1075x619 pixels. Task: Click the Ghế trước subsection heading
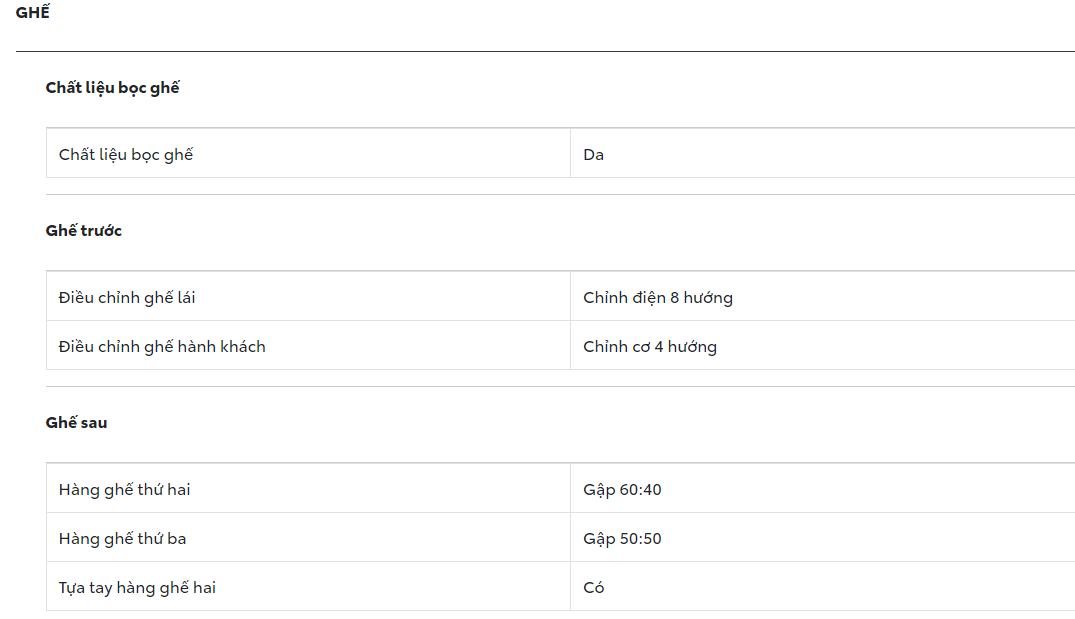tap(84, 231)
